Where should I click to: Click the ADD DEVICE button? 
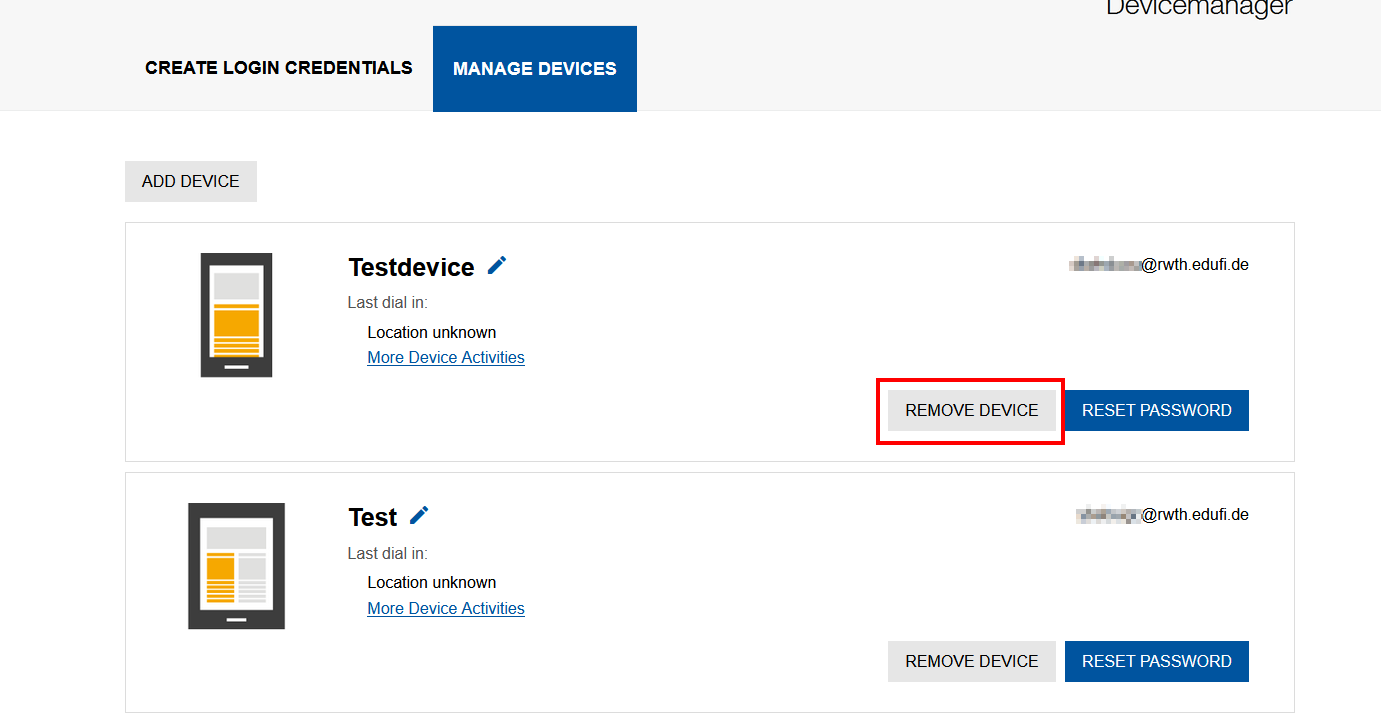tap(190, 181)
